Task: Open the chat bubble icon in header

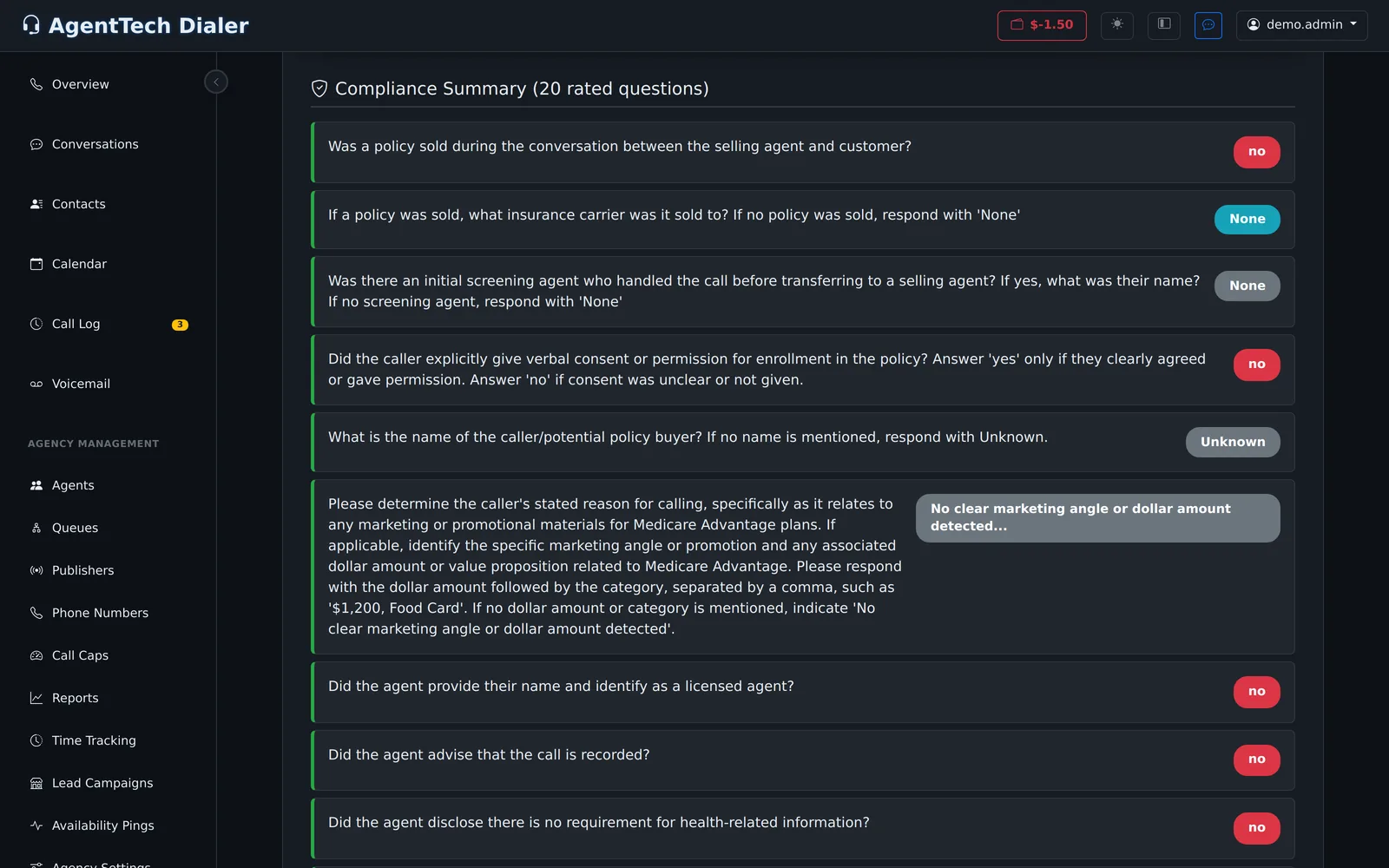Action: [x=1208, y=25]
